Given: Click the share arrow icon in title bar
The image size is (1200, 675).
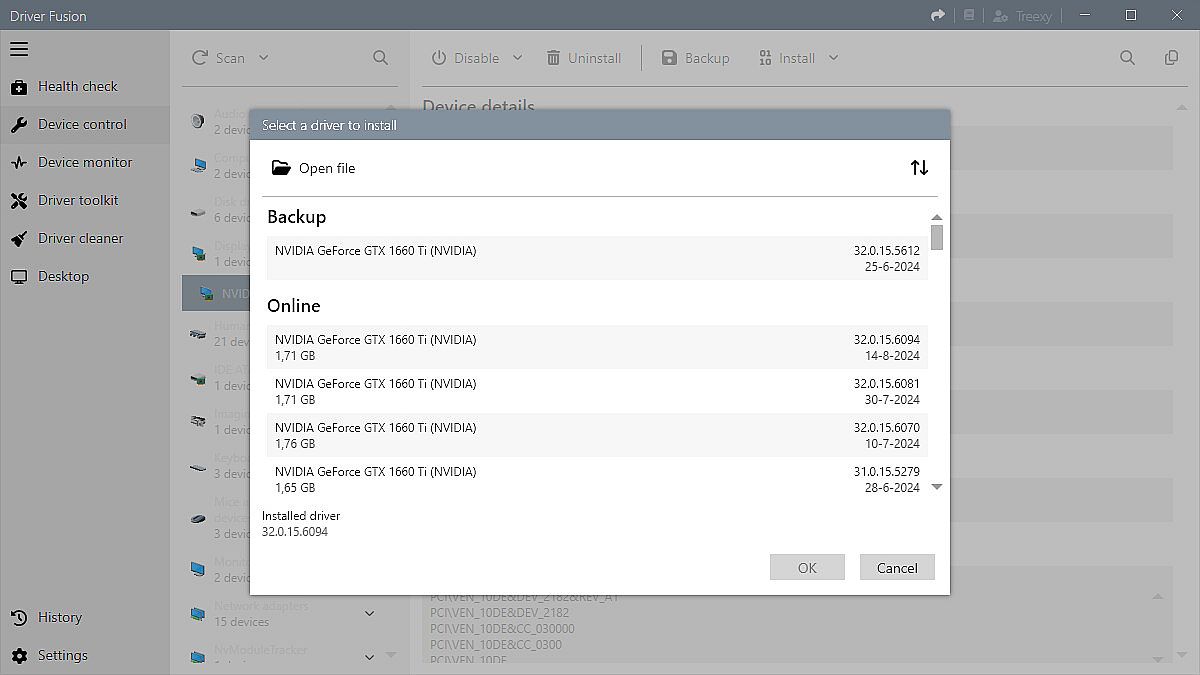Looking at the screenshot, I should coord(937,16).
